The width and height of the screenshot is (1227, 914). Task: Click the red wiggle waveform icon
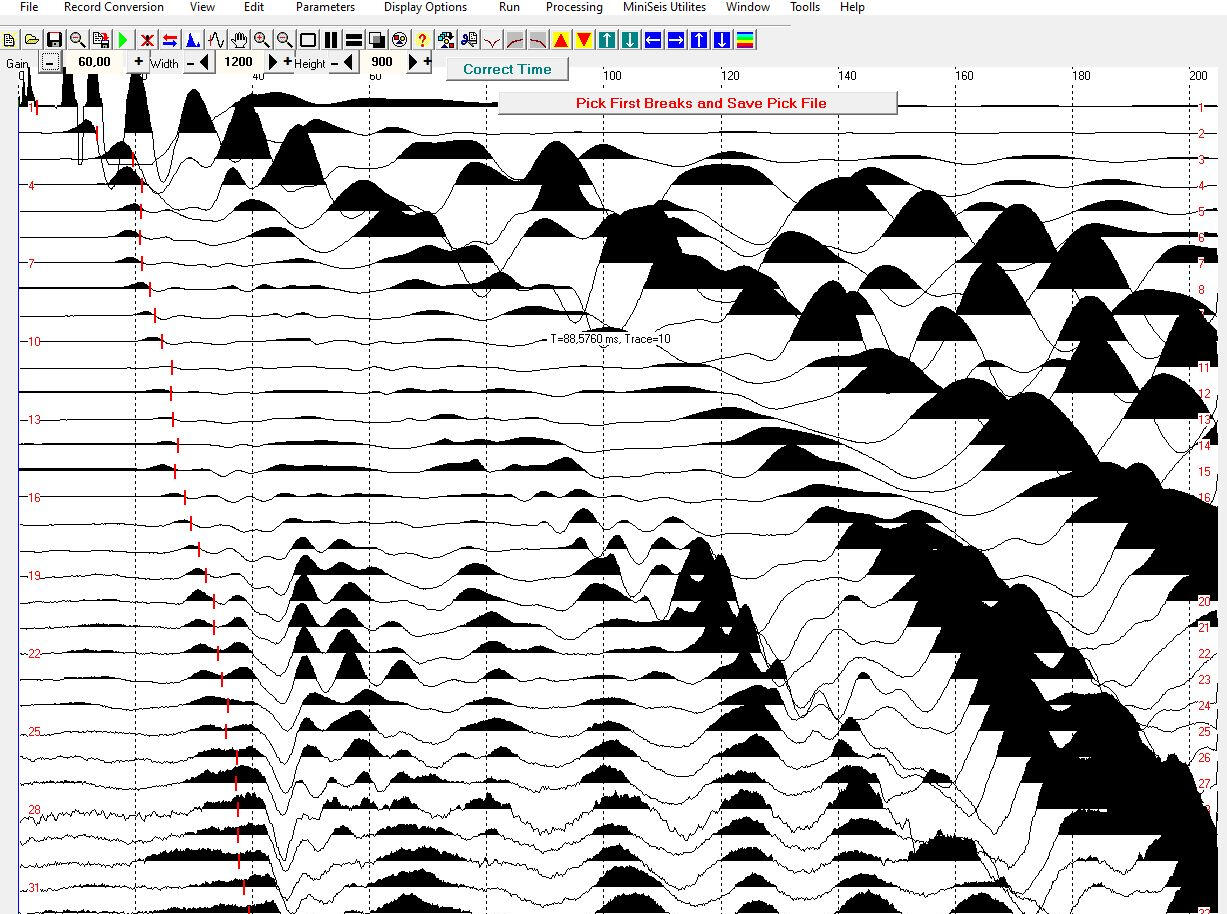(x=215, y=40)
